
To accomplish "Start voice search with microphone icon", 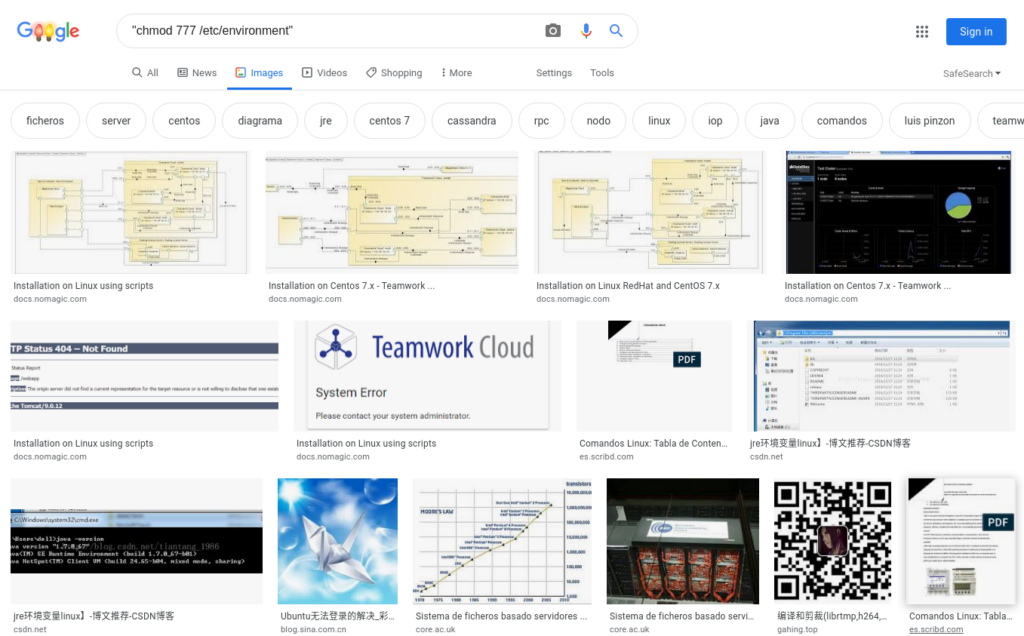I will tap(586, 31).
